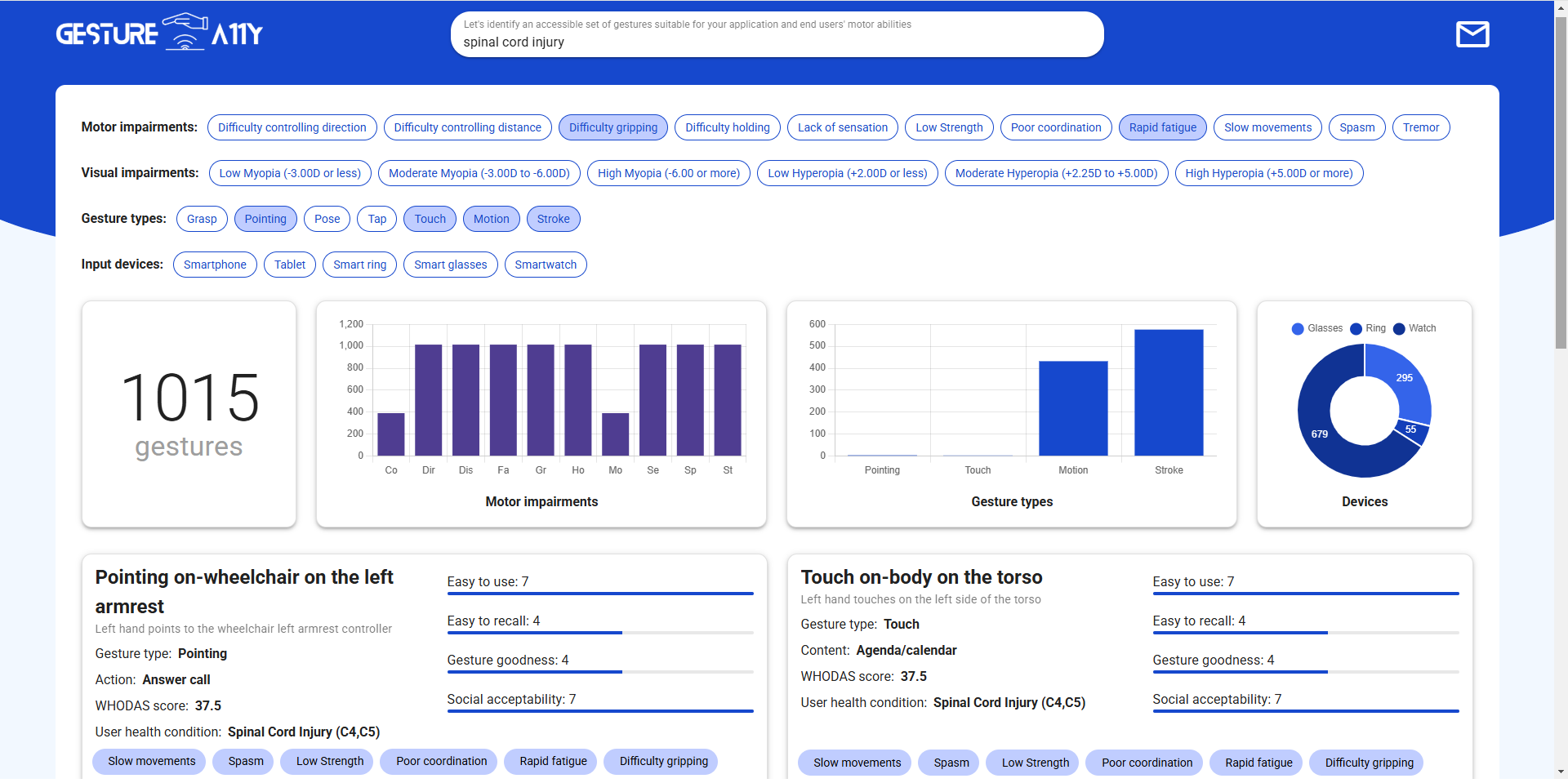Open the mail envelope icon
Screen dimensions: 1568x783
pyautogui.click(x=1472, y=34)
